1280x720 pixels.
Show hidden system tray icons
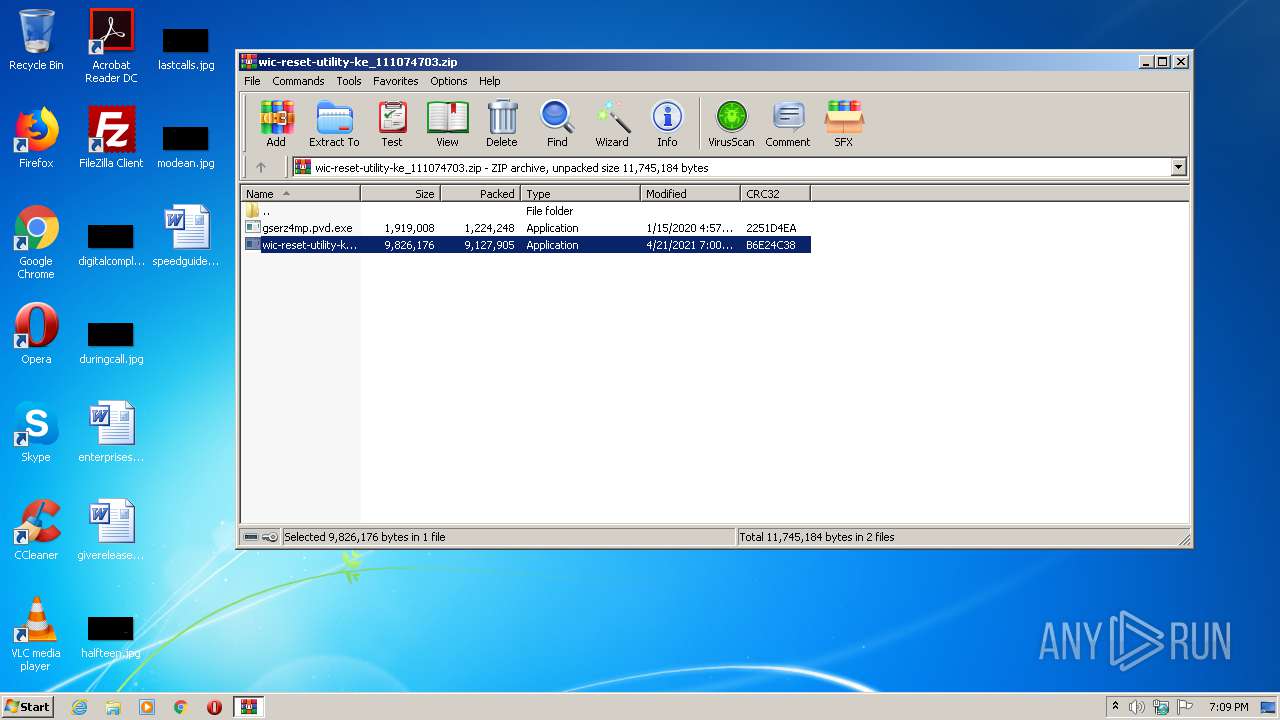point(1115,707)
